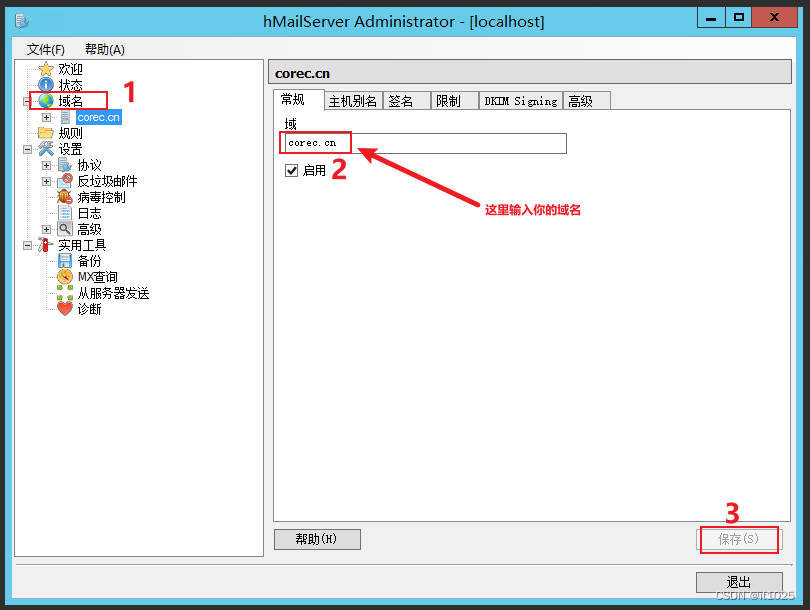The height and width of the screenshot is (610, 810).
Task: Click the Anti-spam (反垃圾邮件) icon
Action: (65, 181)
